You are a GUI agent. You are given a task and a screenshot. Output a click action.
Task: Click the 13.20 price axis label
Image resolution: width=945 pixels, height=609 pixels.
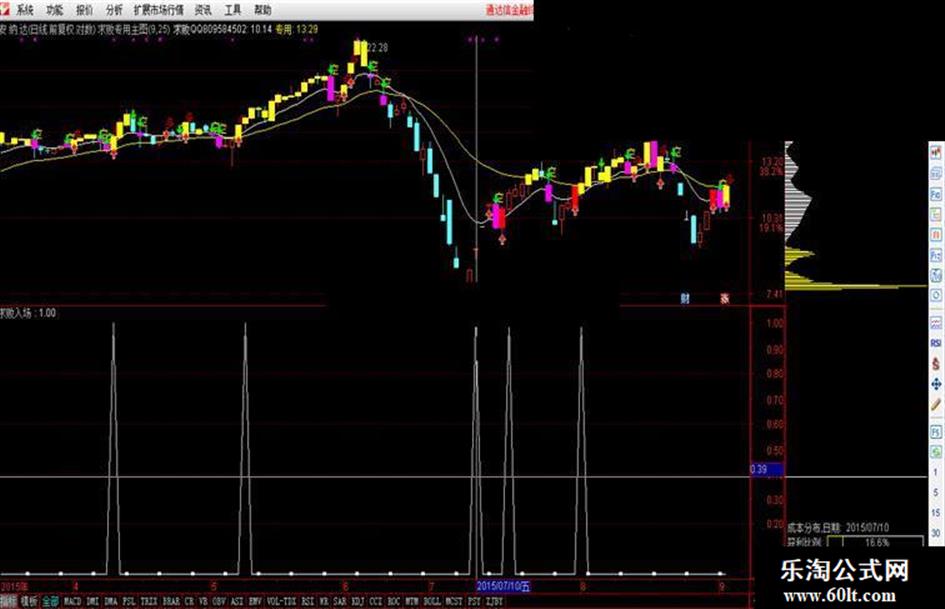point(772,162)
